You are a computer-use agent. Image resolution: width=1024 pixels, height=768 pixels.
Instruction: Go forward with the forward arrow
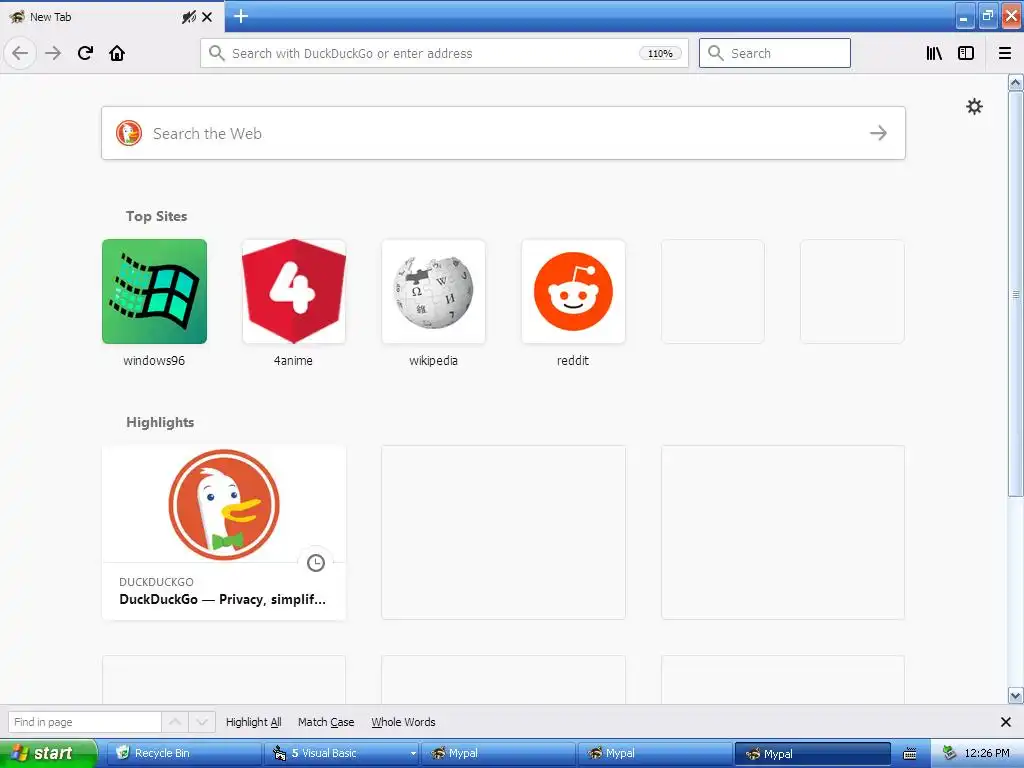point(53,53)
